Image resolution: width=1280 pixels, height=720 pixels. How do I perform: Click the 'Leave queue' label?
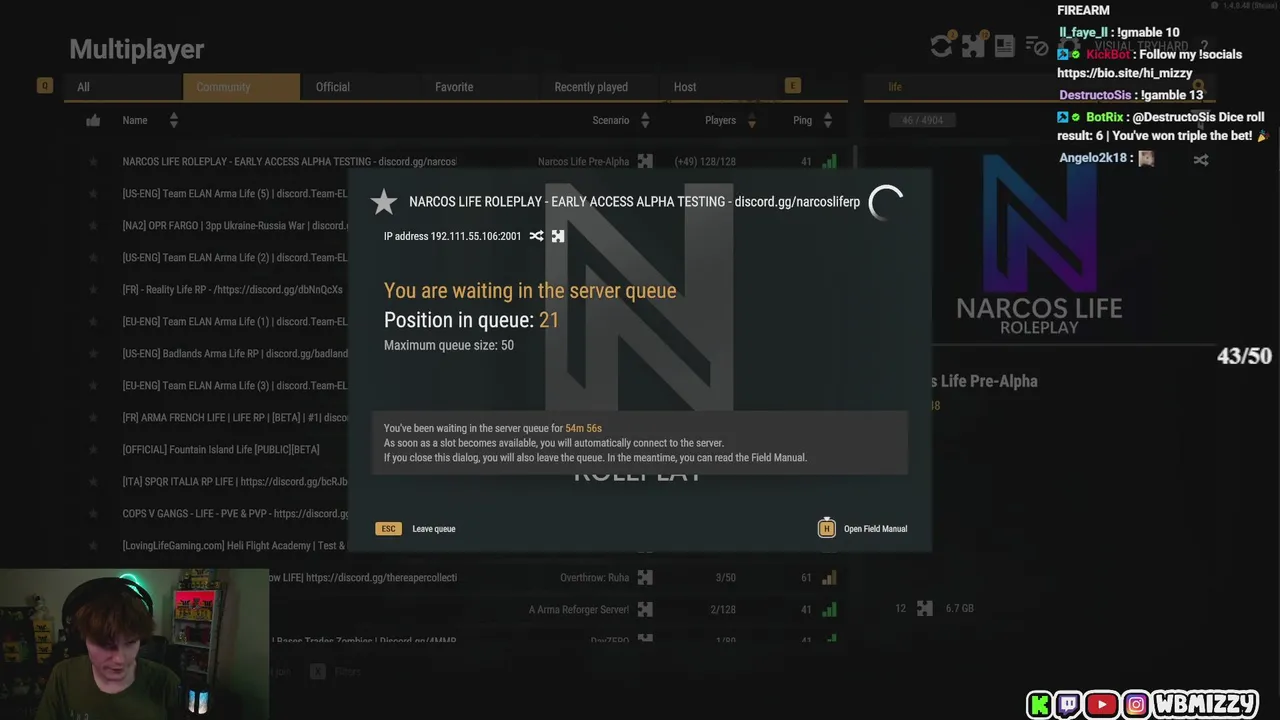pyautogui.click(x=434, y=529)
